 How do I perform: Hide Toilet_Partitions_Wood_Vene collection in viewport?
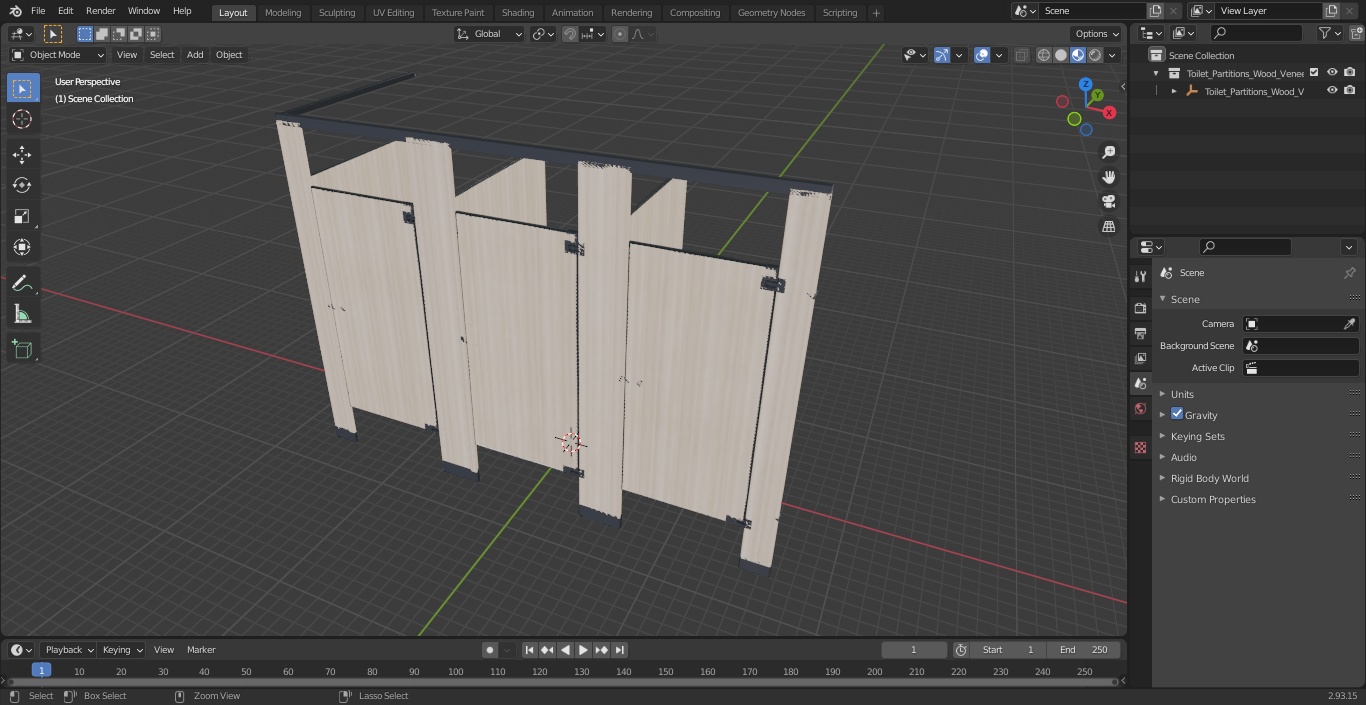tap(1332, 73)
